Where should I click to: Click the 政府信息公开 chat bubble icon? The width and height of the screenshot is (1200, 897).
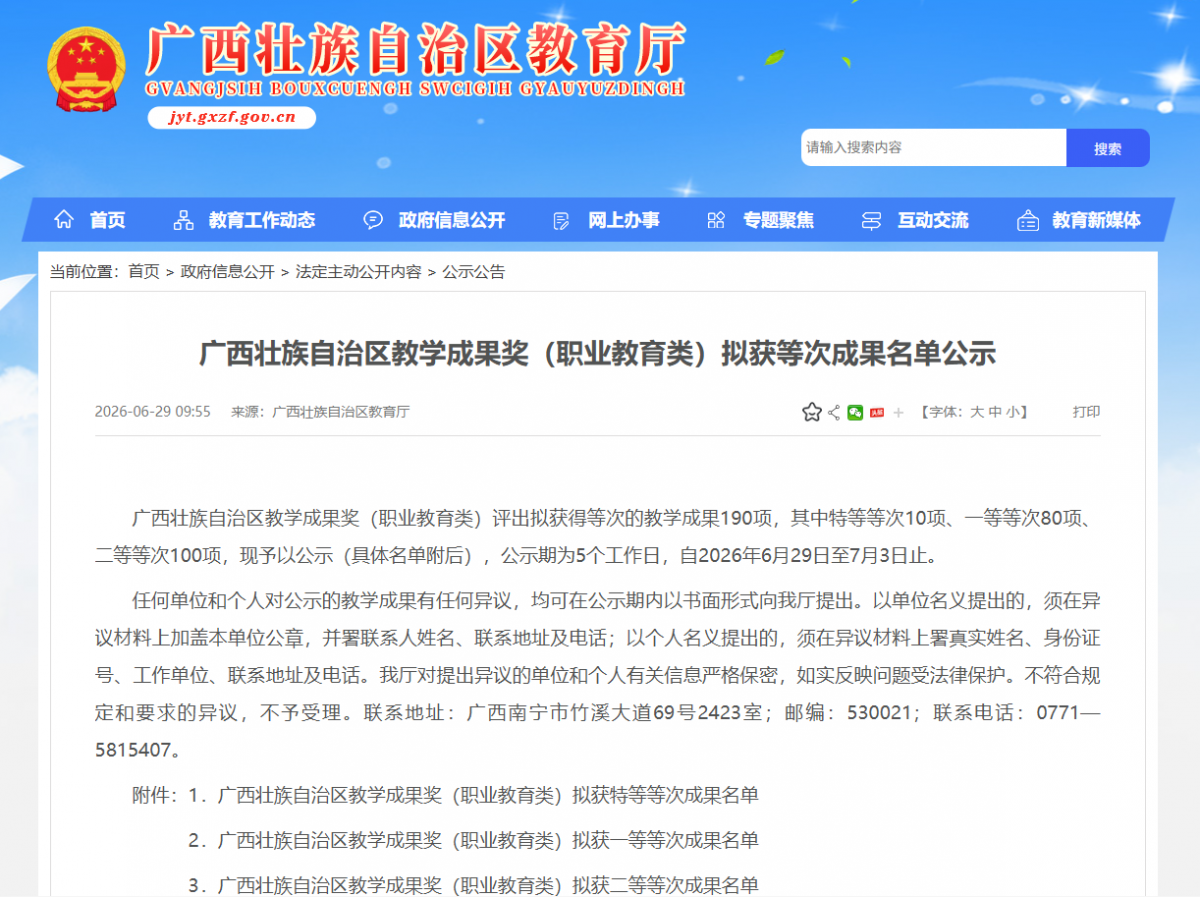click(373, 220)
